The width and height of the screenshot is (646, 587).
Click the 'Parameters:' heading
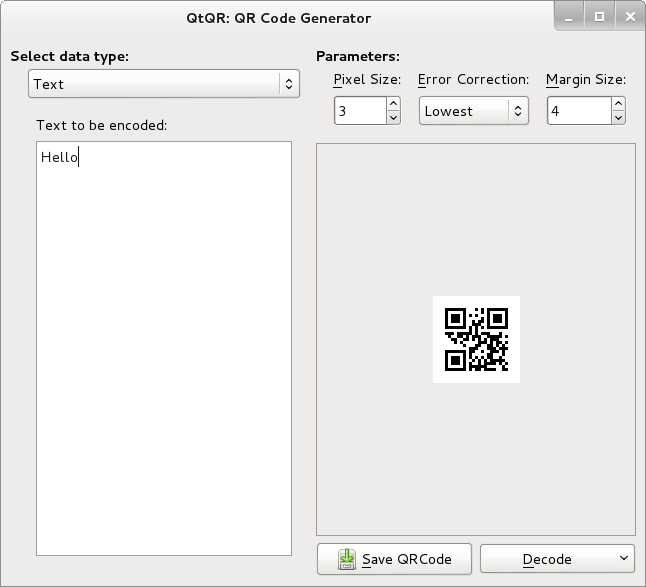(x=358, y=56)
